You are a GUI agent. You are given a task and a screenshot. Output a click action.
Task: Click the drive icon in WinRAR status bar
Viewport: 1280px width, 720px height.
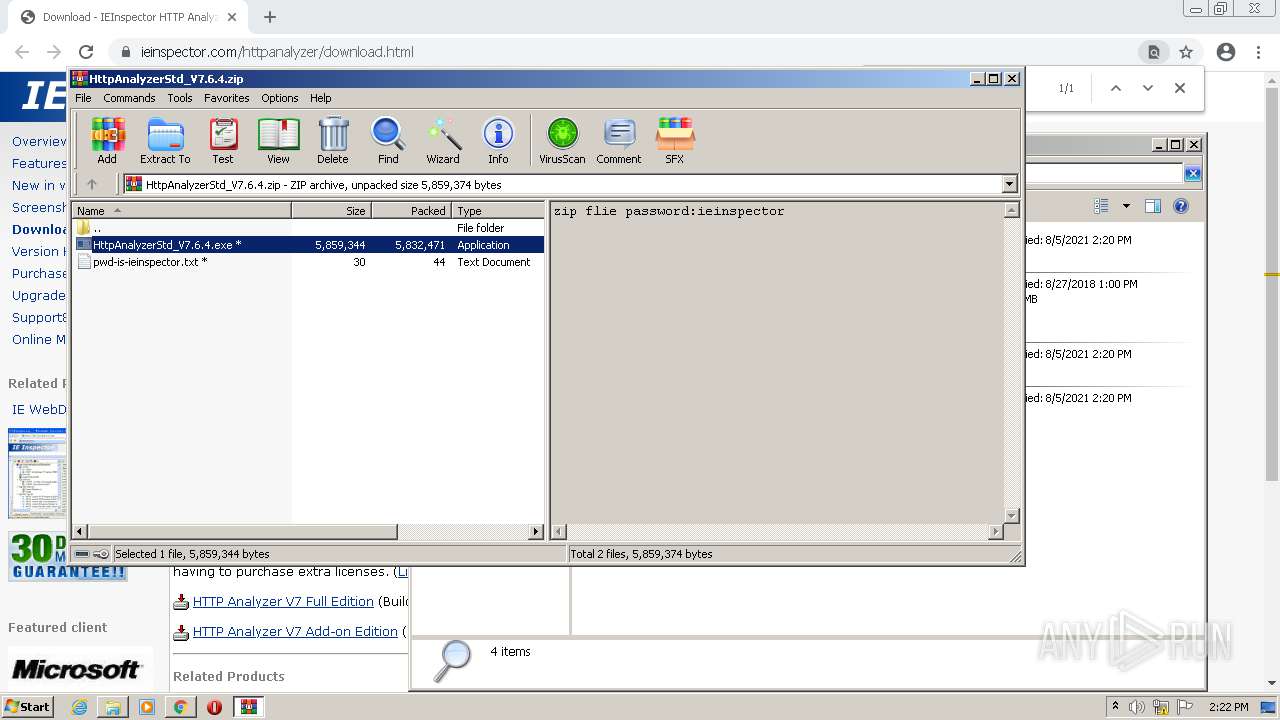(x=82, y=554)
